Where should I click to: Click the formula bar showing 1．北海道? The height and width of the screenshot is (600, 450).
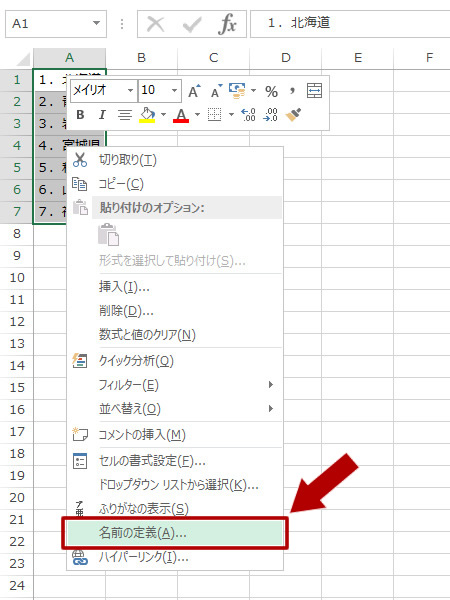tap(350, 24)
